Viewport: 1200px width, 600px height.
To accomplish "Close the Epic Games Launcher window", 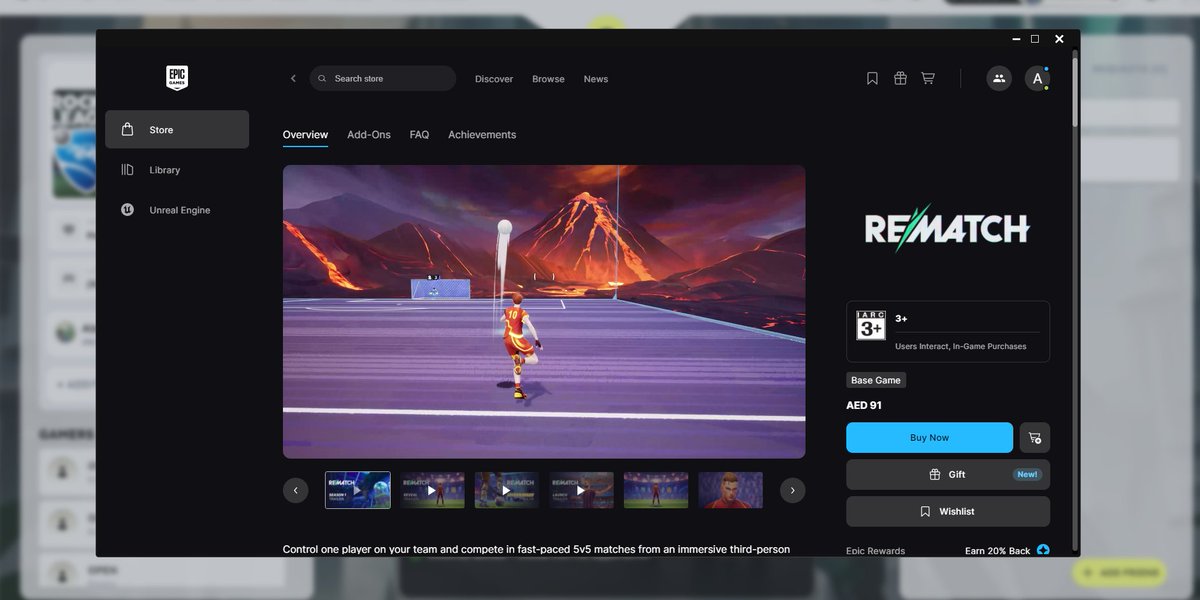I will [x=1059, y=39].
